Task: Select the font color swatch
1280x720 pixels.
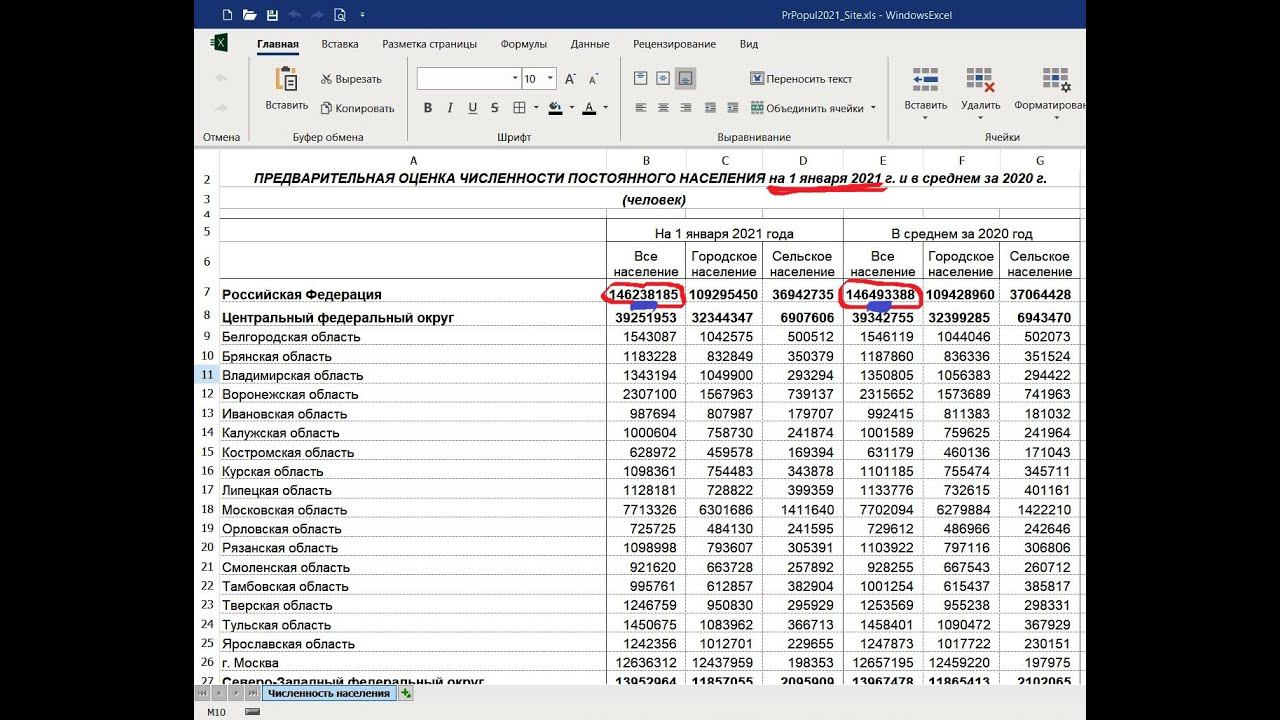Action: point(589,108)
